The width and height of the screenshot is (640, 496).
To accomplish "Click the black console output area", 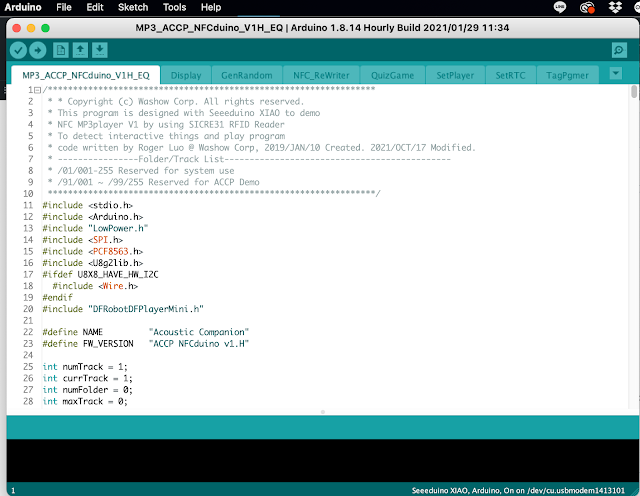I will (322, 460).
